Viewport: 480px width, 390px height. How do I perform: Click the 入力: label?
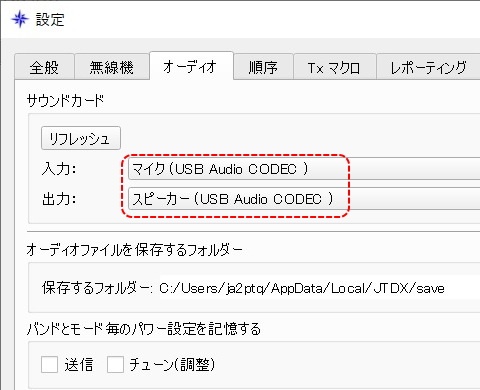click(x=59, y=169)
